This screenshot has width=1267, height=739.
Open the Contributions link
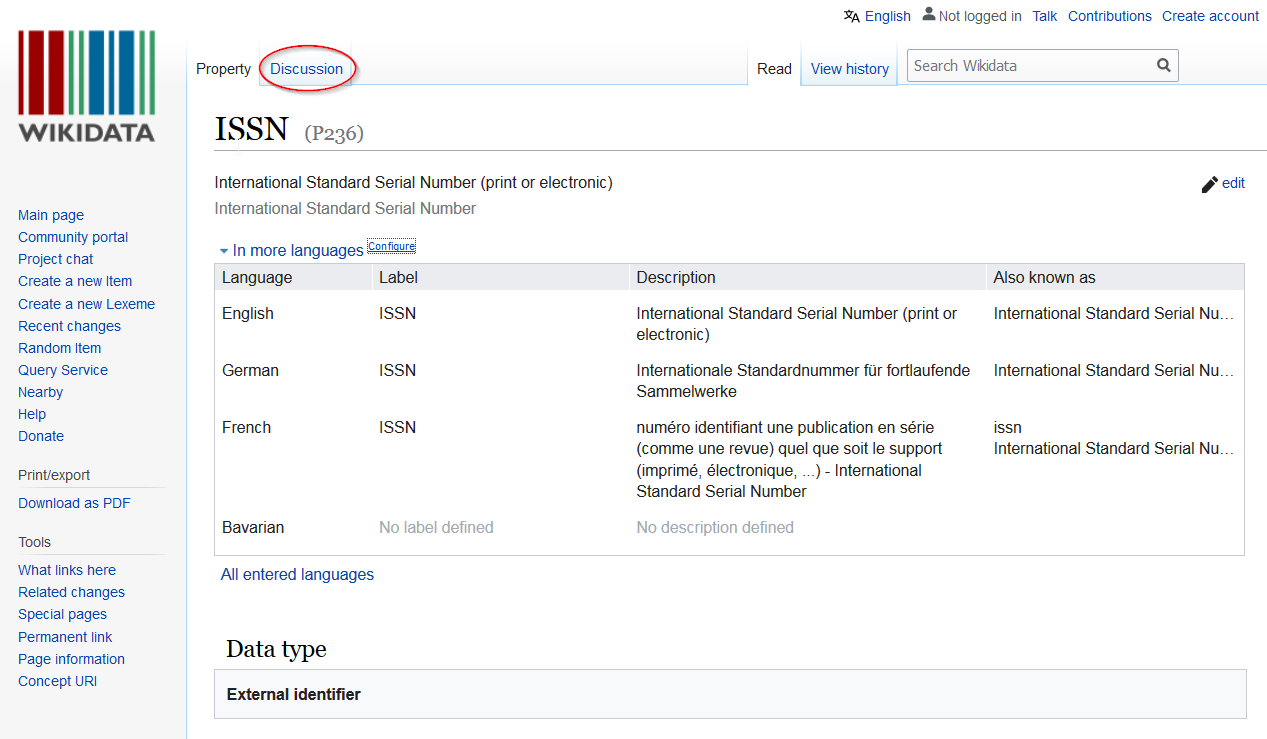point(1110,16)
